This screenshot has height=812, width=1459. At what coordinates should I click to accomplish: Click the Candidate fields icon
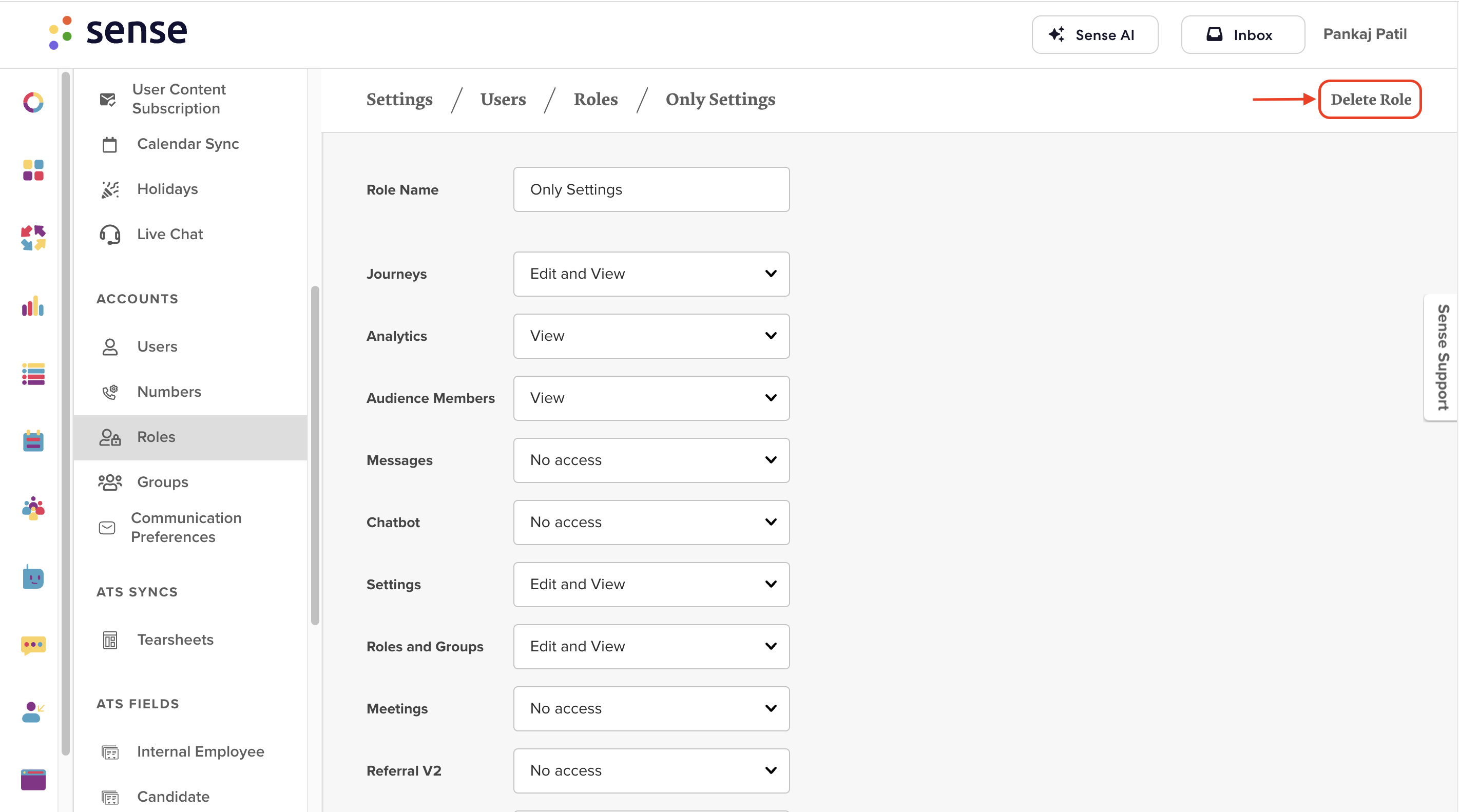tap(110, 797)
